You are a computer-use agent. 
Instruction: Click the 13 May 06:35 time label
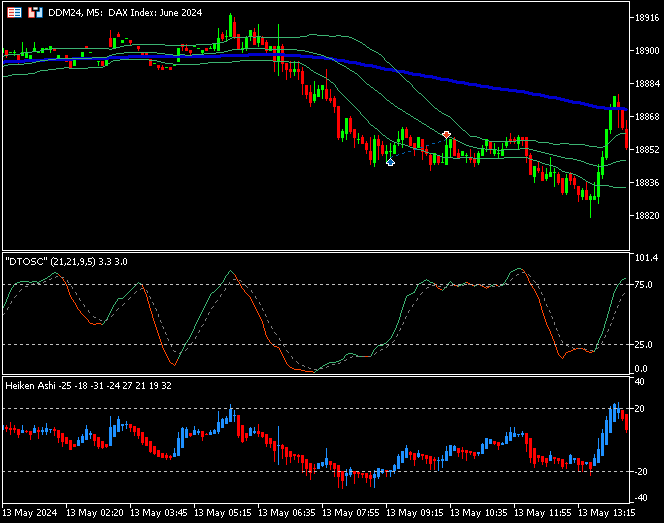287,513
